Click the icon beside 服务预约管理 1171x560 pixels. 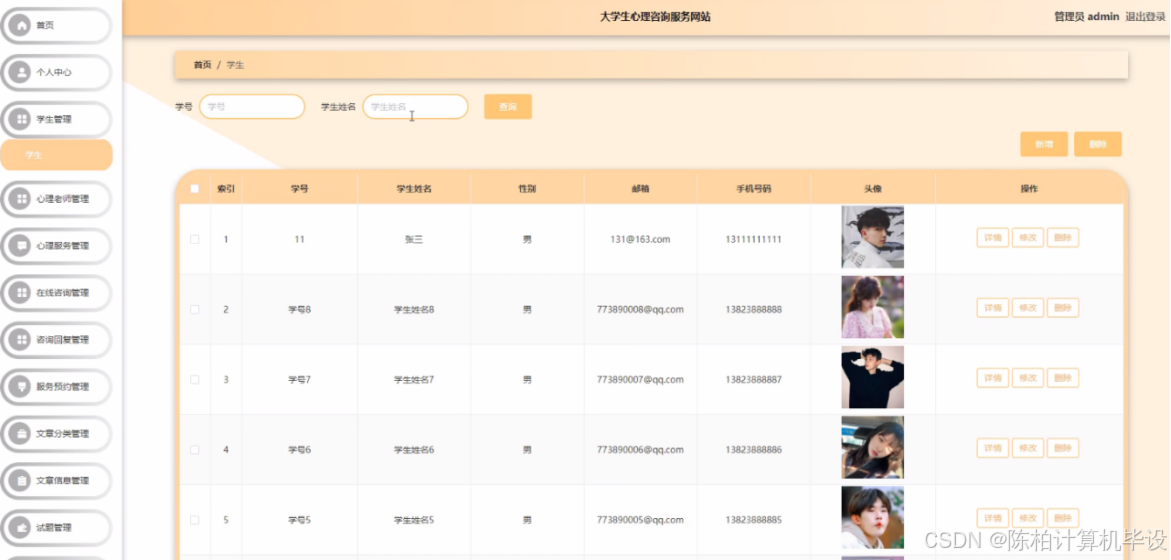(x=21, y=387)
